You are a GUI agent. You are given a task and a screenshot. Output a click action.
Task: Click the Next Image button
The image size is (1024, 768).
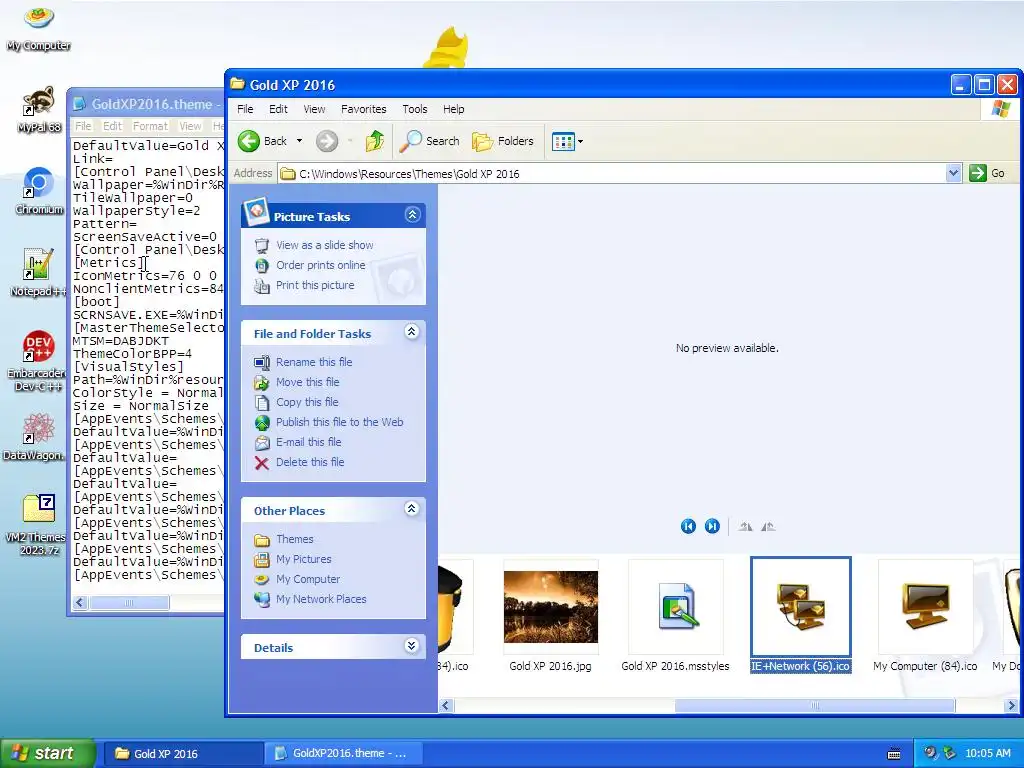pyautogui.click(x=712, y=526)
